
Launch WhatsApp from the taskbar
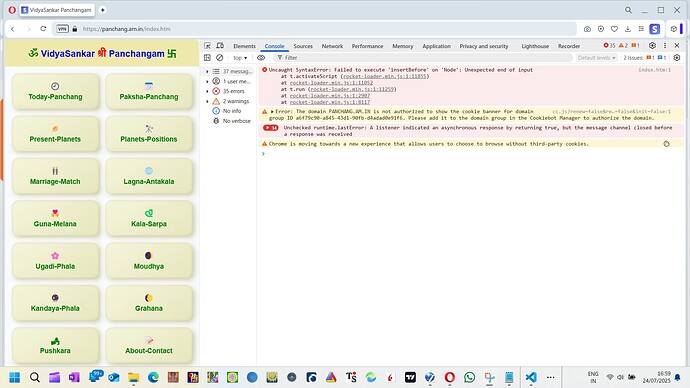pos(470,377)
